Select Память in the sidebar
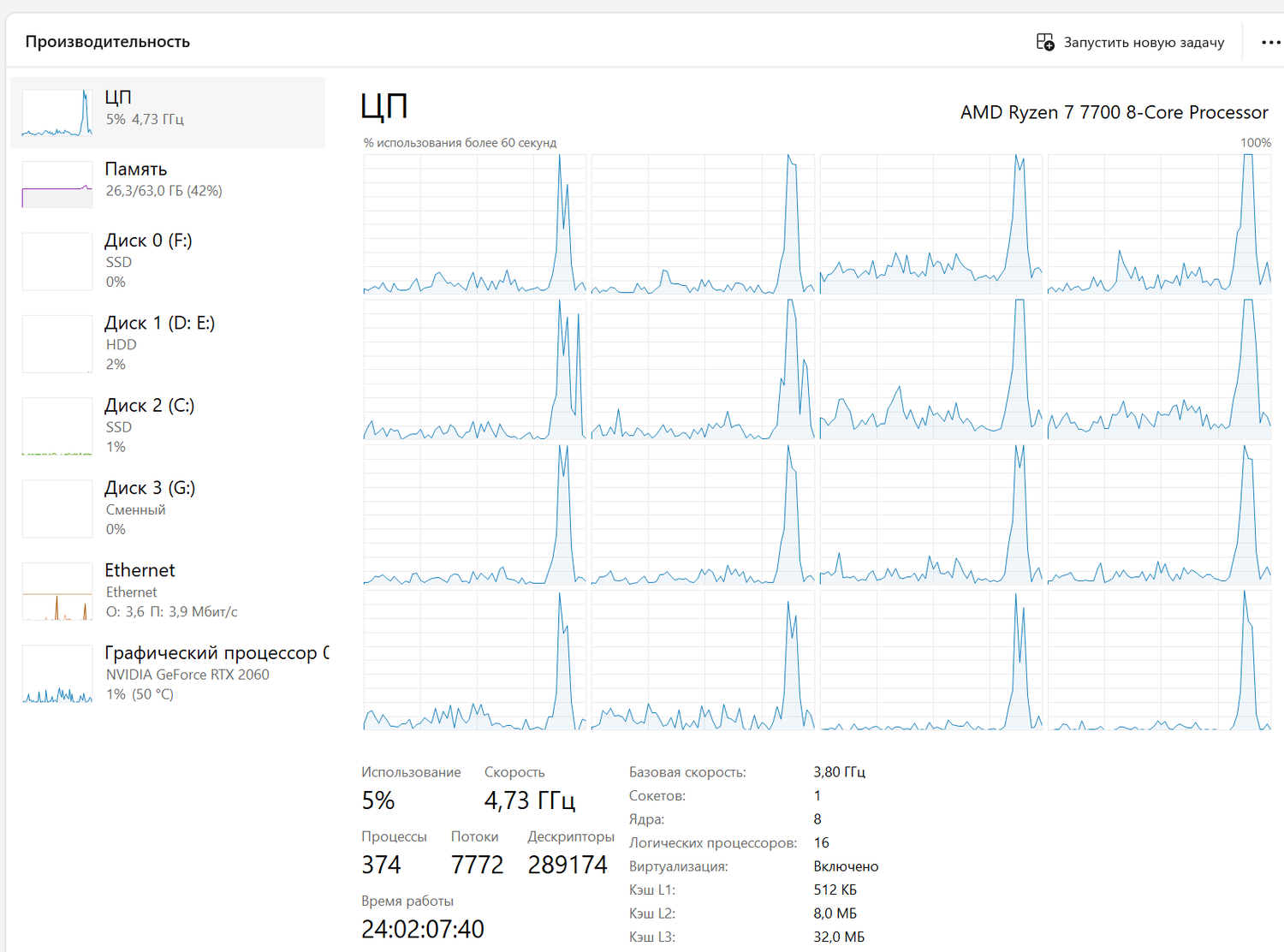Screen dimensions: 1284x952 coord(168,184)
